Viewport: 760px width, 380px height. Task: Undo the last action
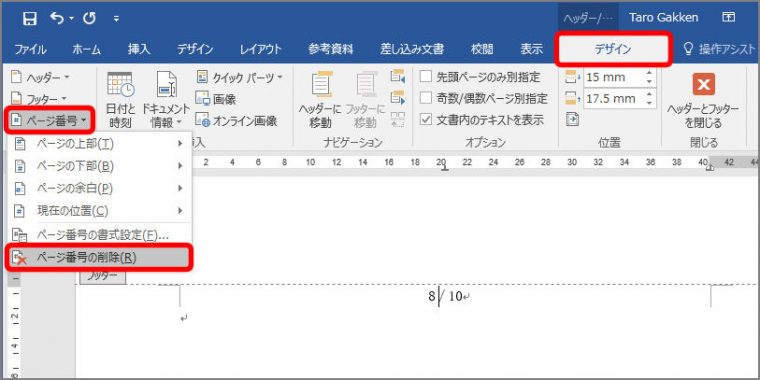coord(58,18)
